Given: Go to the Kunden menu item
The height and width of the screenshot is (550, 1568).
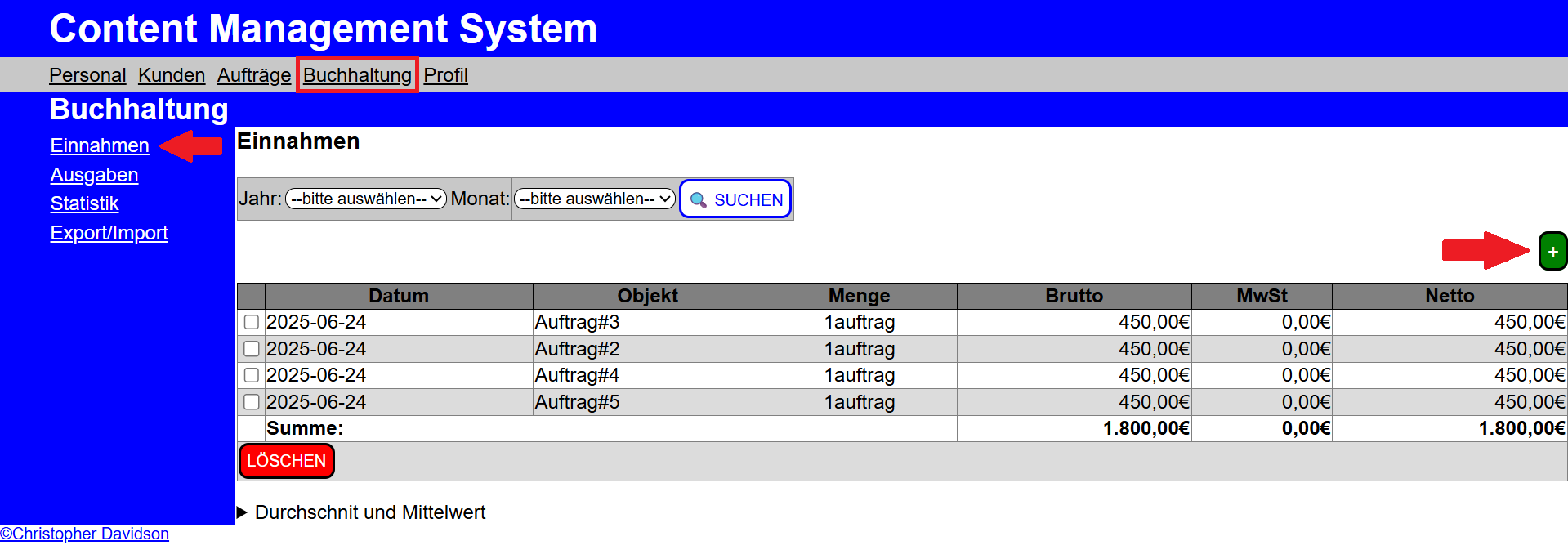Looking at the screenshot, I should click(172, 75).
